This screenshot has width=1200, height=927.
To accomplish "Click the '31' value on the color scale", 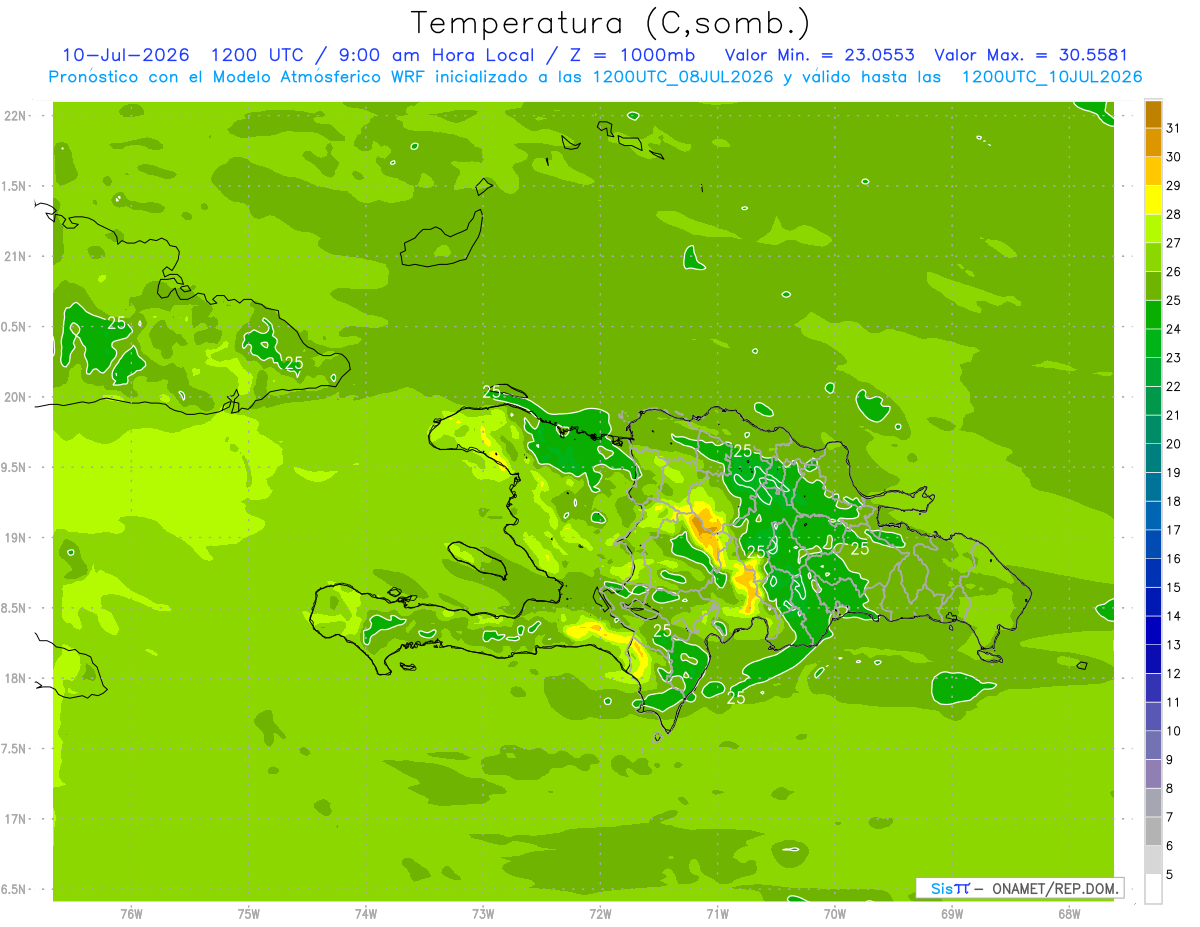I will 1174,128.
